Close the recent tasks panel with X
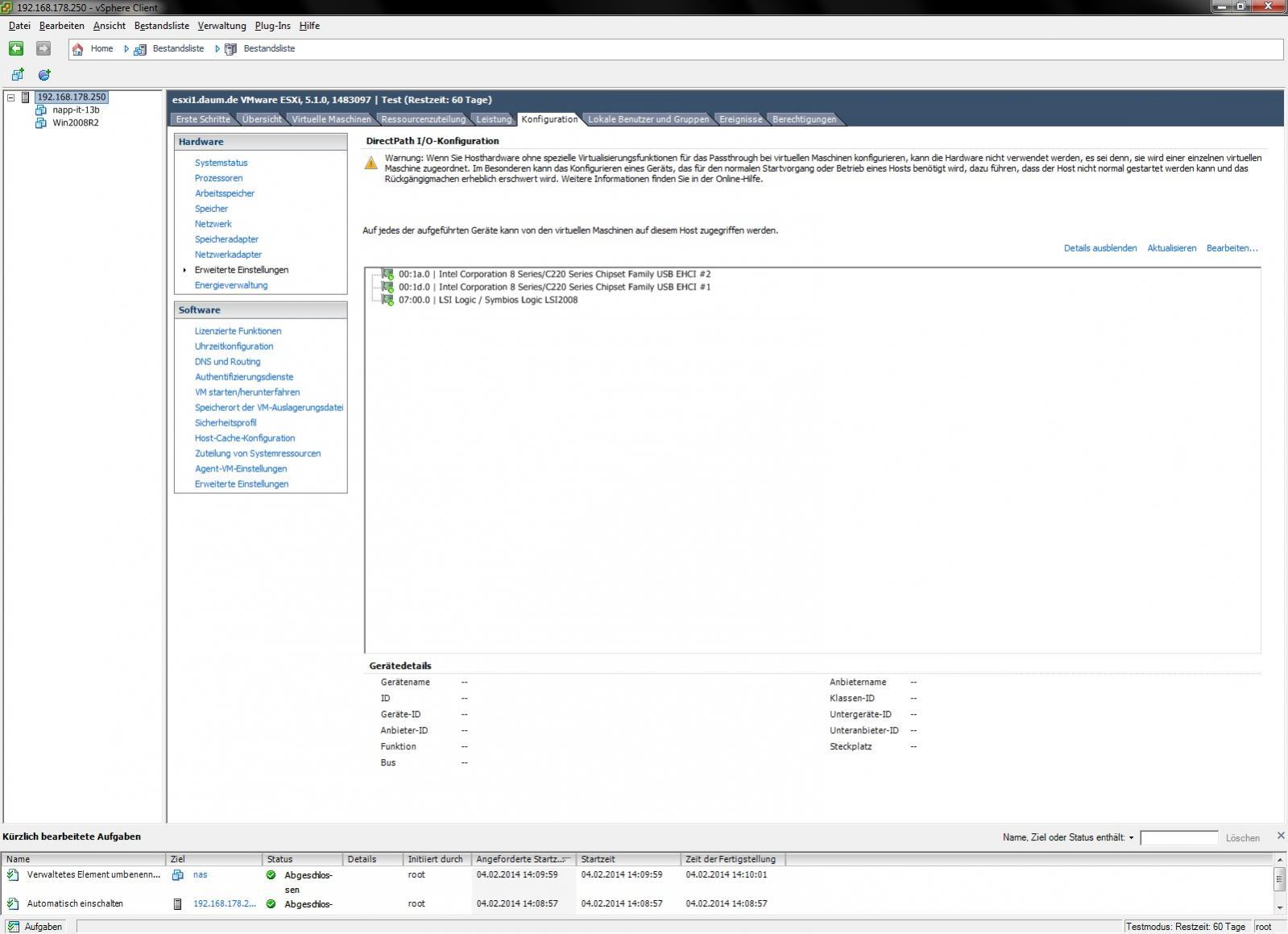 click(x=1281, y=836)
